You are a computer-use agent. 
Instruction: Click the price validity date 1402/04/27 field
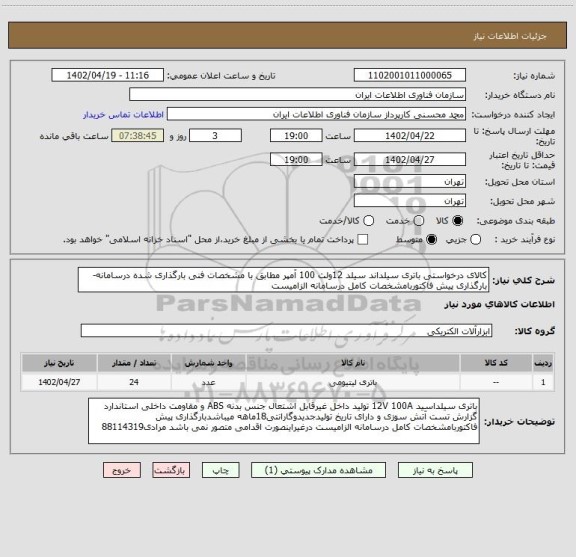(410, 159)
